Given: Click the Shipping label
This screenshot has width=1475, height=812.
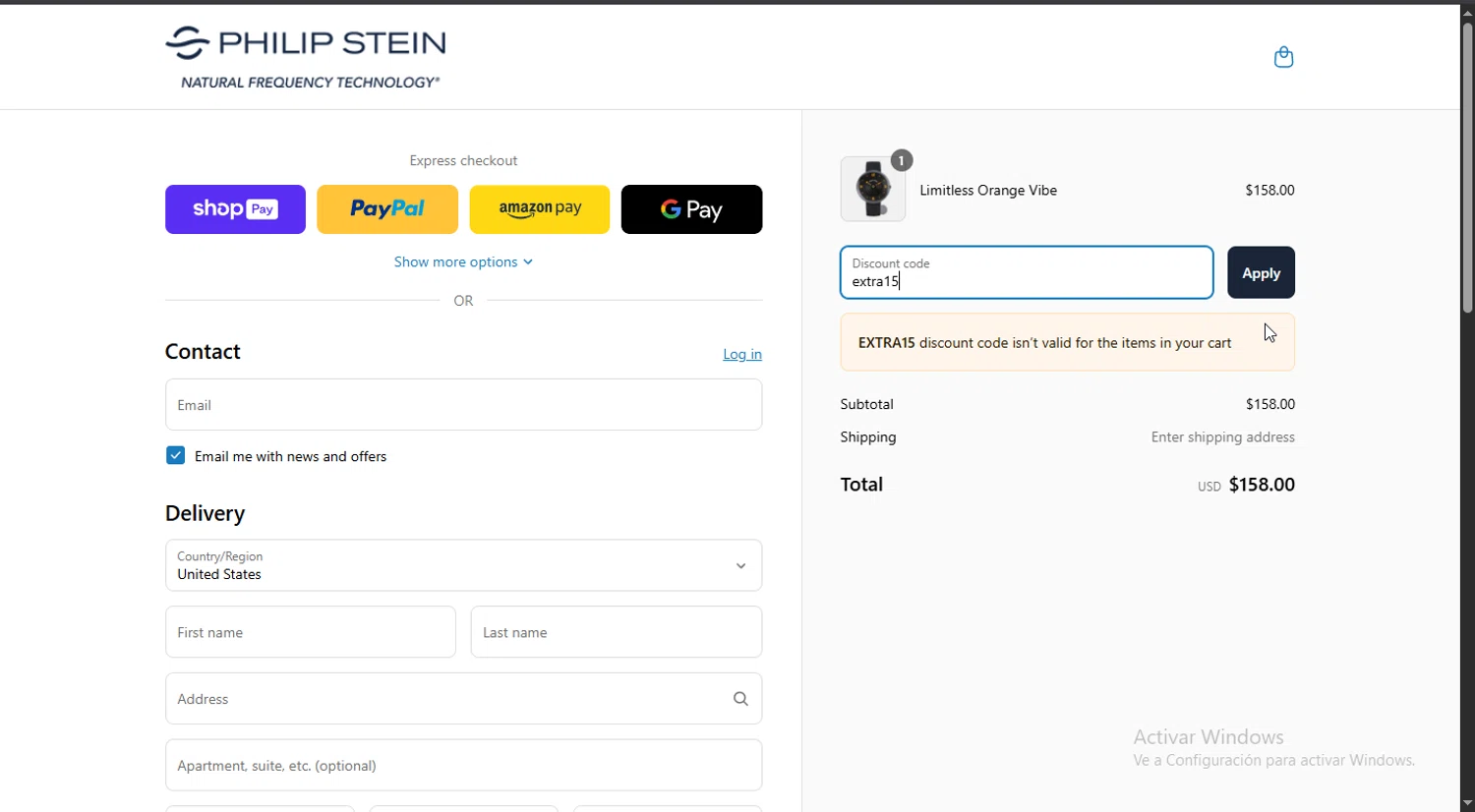Looking at the screenshot, I should [x=868, y=437].
